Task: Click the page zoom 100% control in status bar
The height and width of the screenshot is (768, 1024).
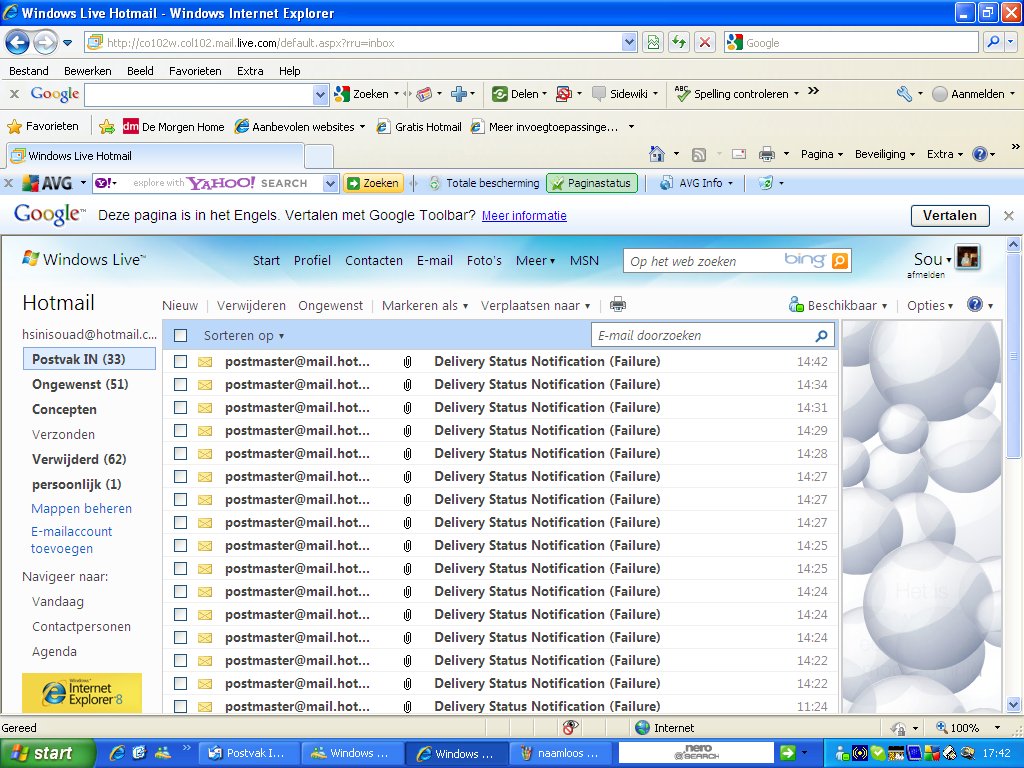Action: coord(968,728)
